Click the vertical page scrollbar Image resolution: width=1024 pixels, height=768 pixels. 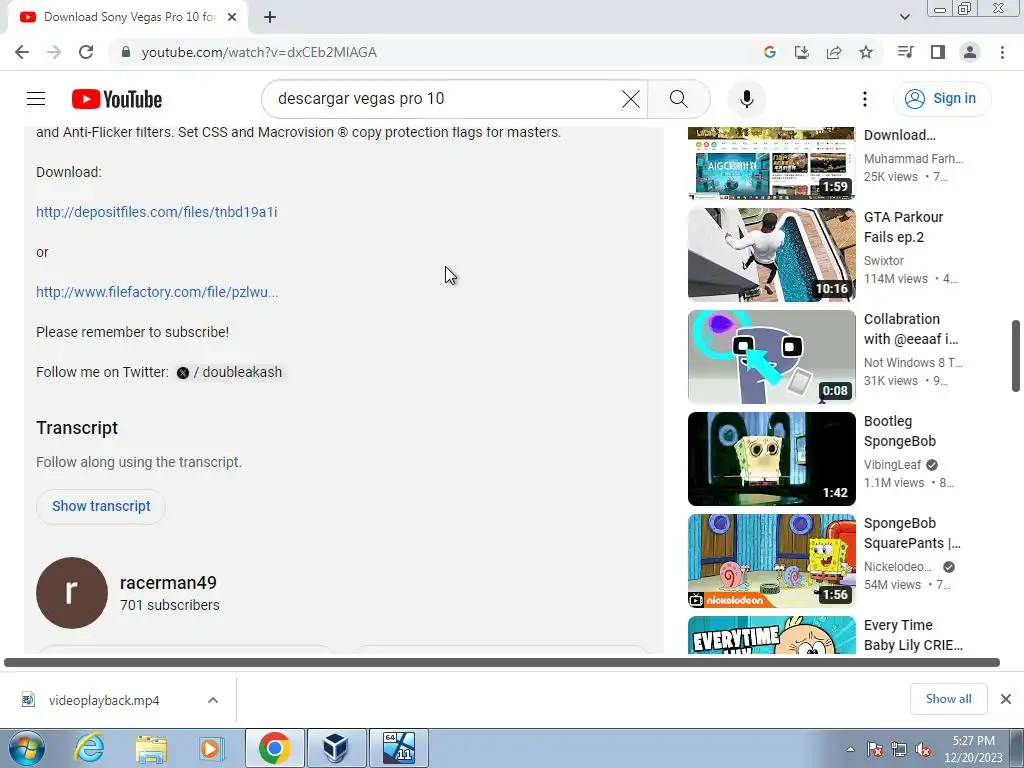(x=1016, y=356)
